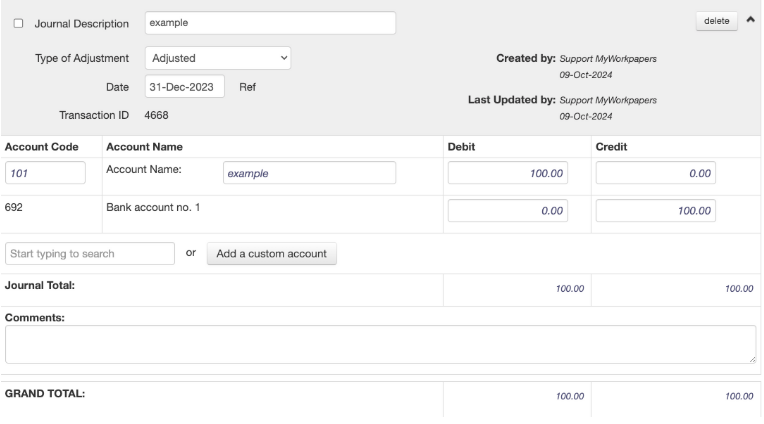This screenshot has width=764, height=424.
Task: Click the Add a custom account button
Action: coord(272,253)
